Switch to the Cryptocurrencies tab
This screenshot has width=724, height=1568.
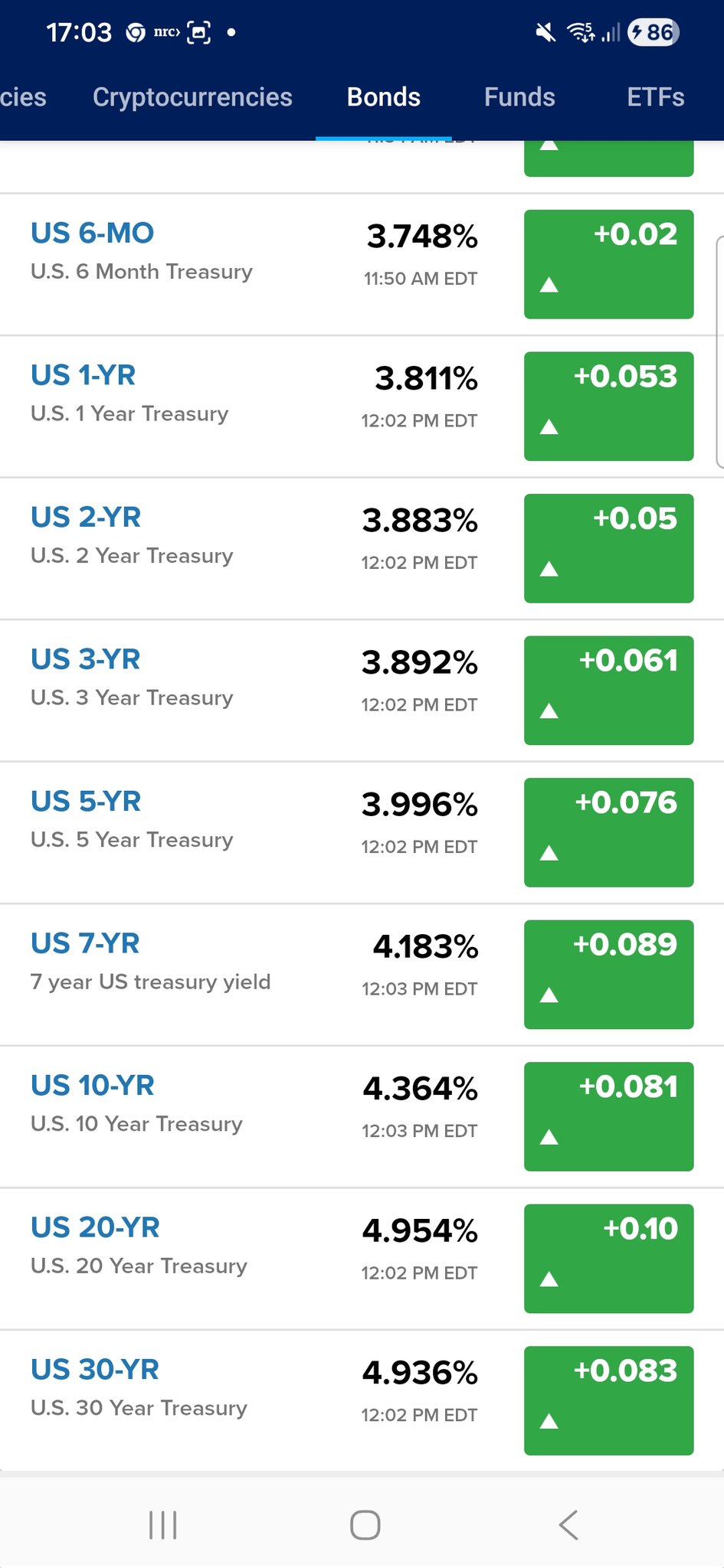(x=192, y=97)
